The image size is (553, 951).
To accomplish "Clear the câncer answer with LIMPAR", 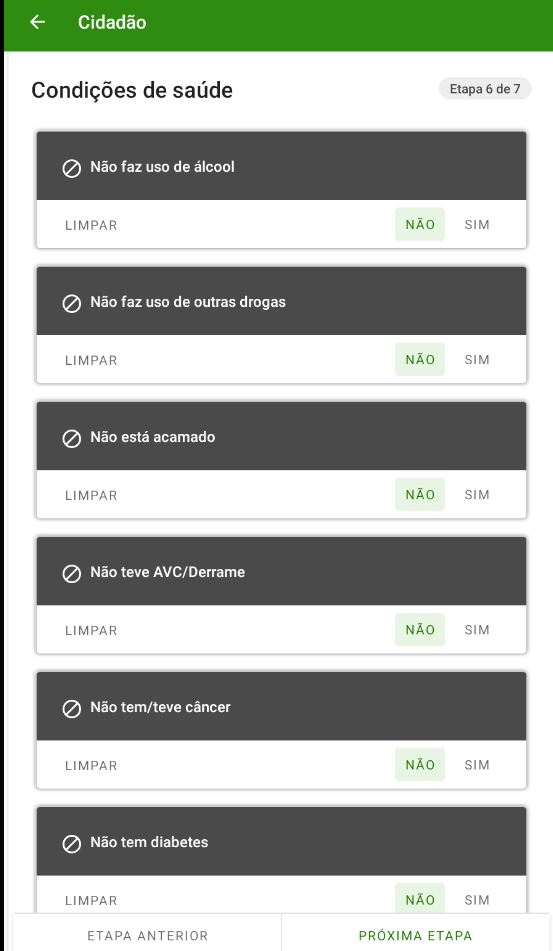I will [91, 765].
